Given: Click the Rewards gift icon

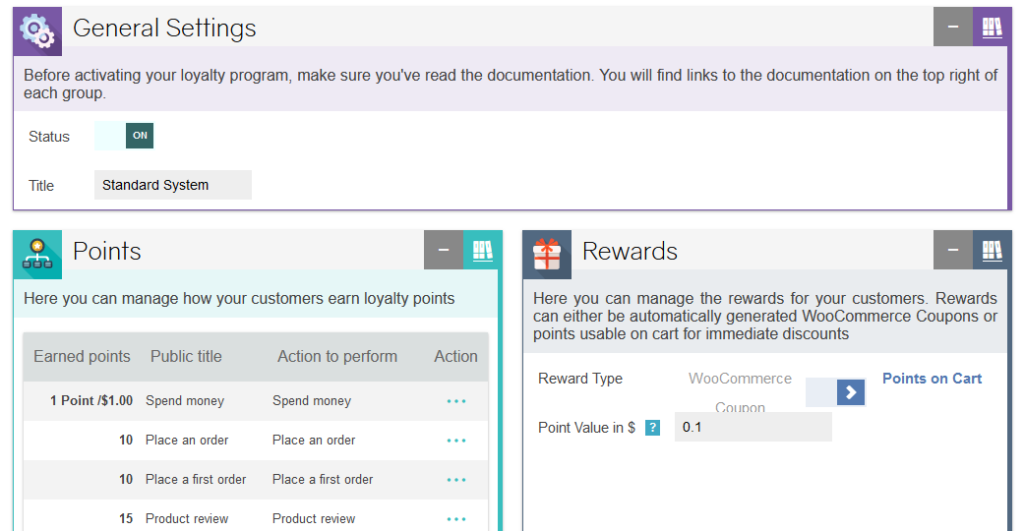Looking at the screenshot, I should point(547,254).
